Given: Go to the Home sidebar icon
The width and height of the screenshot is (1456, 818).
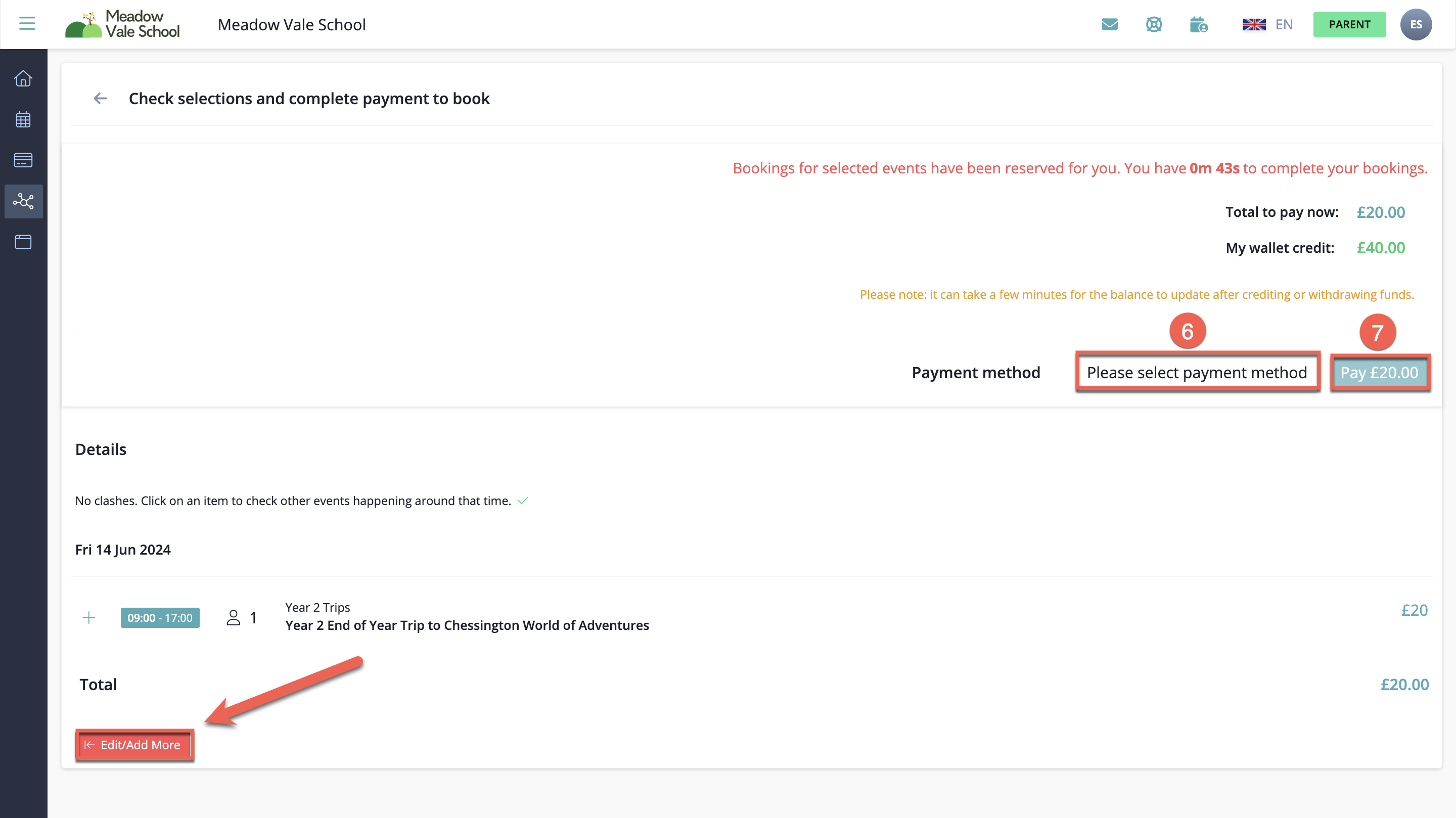Looking at the screenshot, I should 23,78.
